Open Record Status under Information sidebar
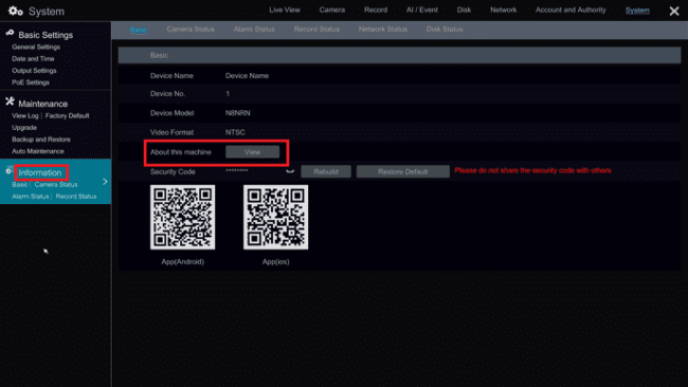688x387 pixels. pos(76,197)
